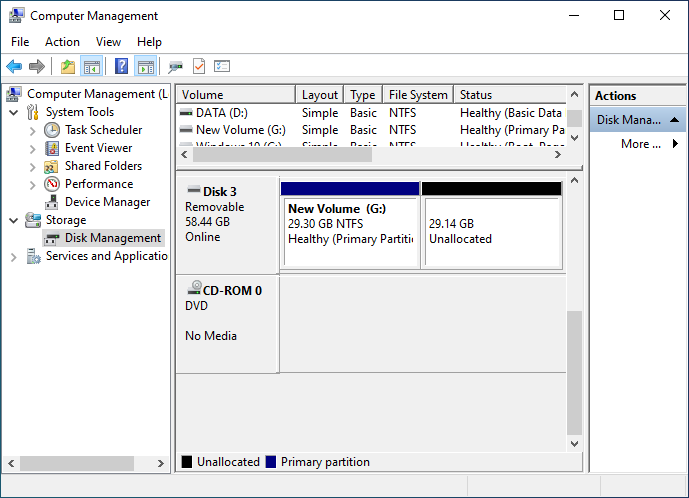Open the File menu
Image resolution: width=689 pixels, height=498 pixels.
tap(20, 42)
